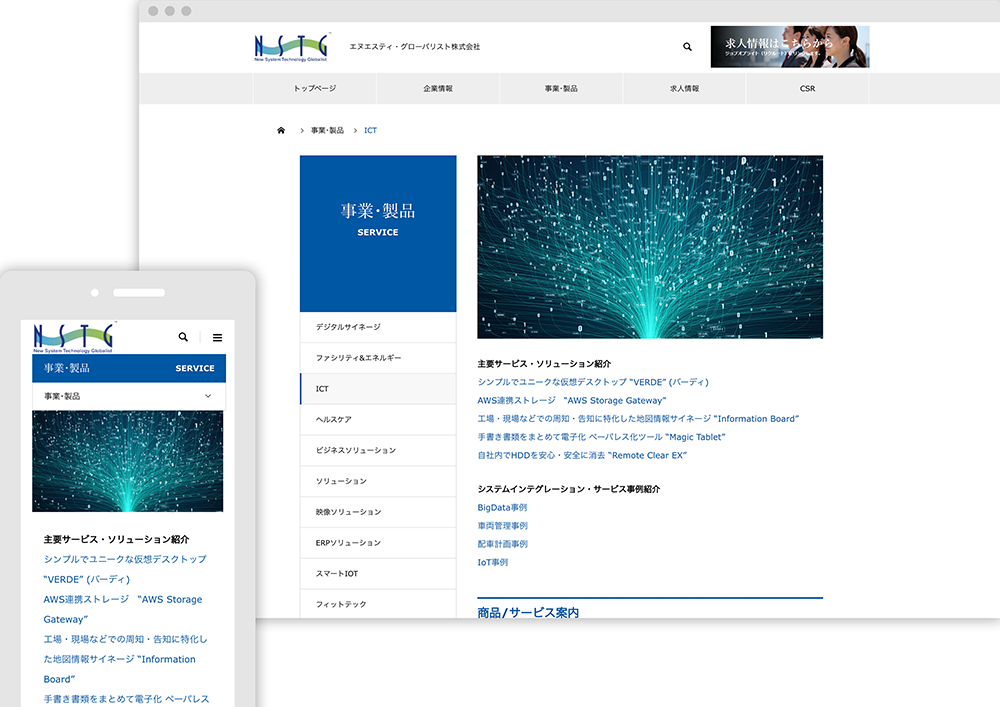This screenshot has width=1000, height=707.
Task: Click 事業・製品 in the breadcrumb
Action: (x=327, y=131)
